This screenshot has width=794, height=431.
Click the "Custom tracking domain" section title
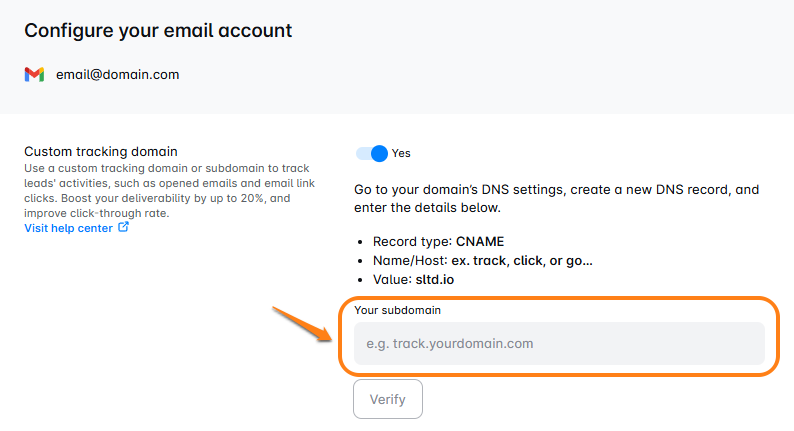pos(101,152)
